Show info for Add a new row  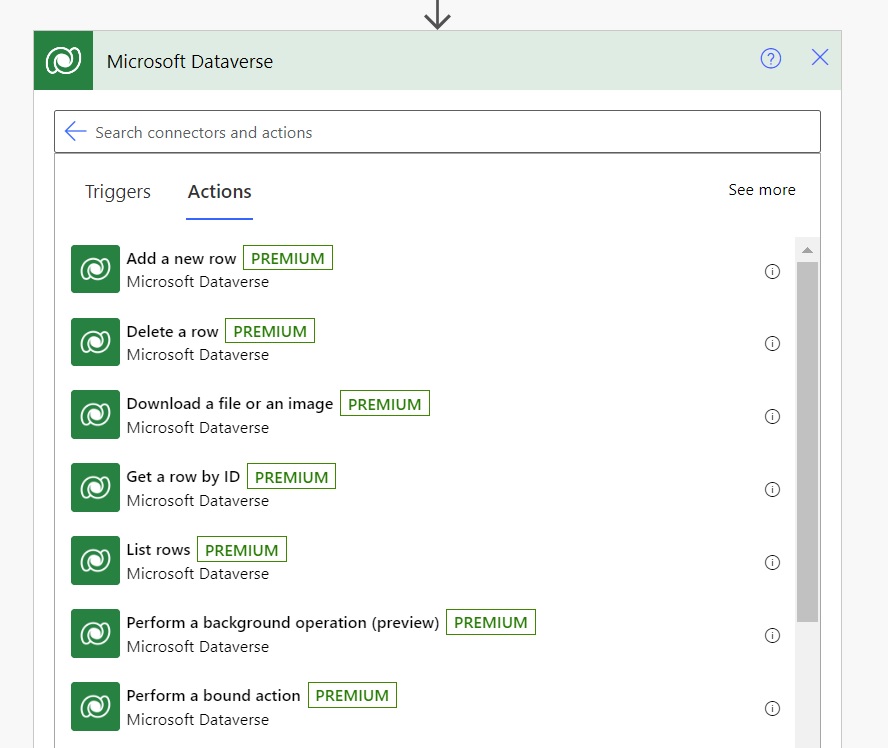click(772, 271)
